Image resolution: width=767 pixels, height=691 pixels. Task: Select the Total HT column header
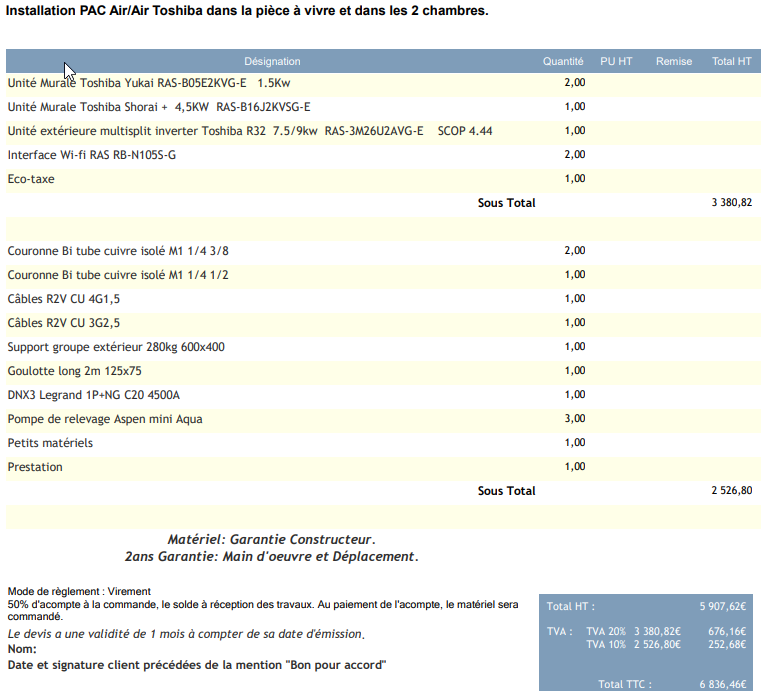(731, 62)
